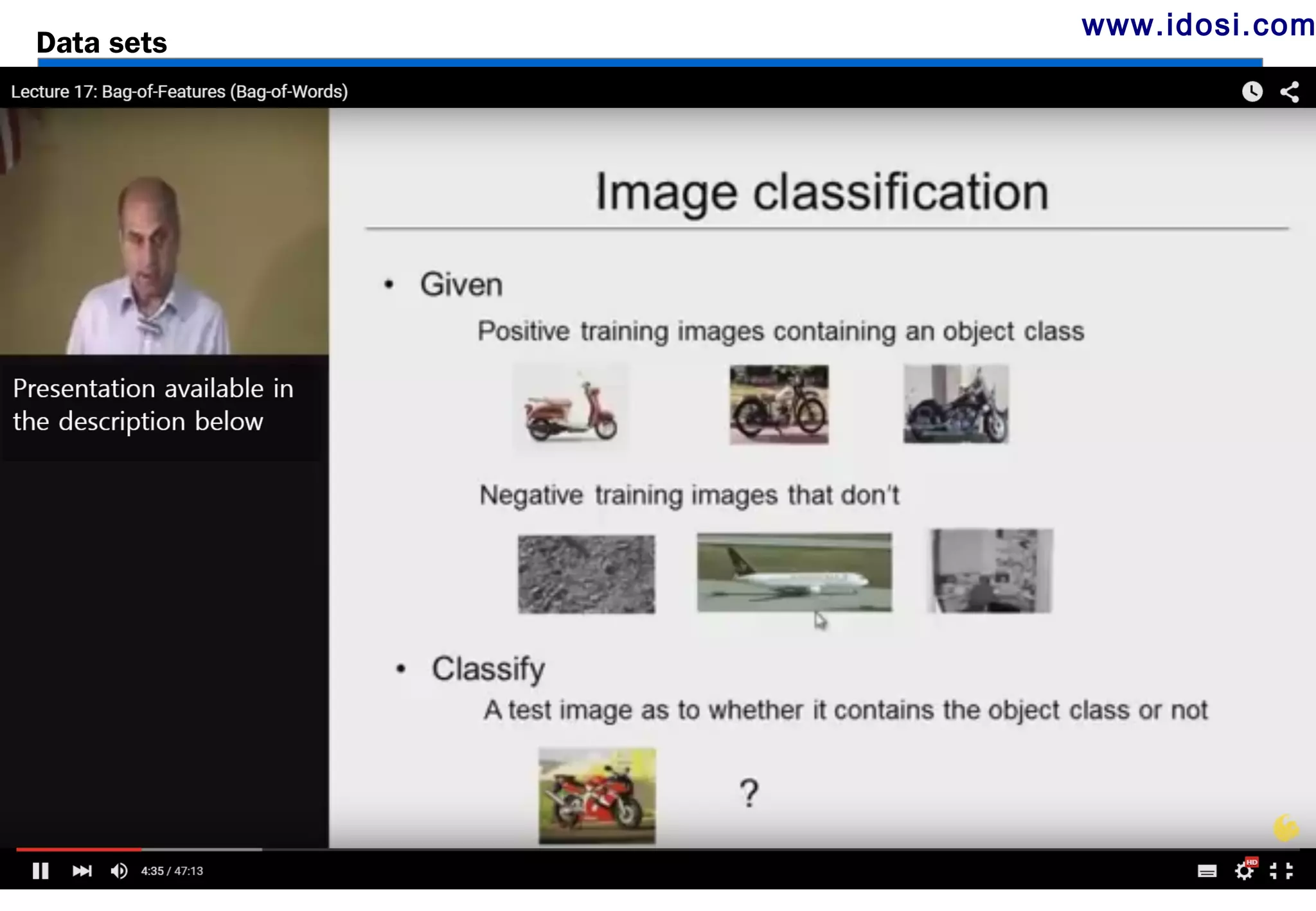The image size is (1316, 911).
Task: Click the red sport motorcycle test image
Action: coord(597,795)
